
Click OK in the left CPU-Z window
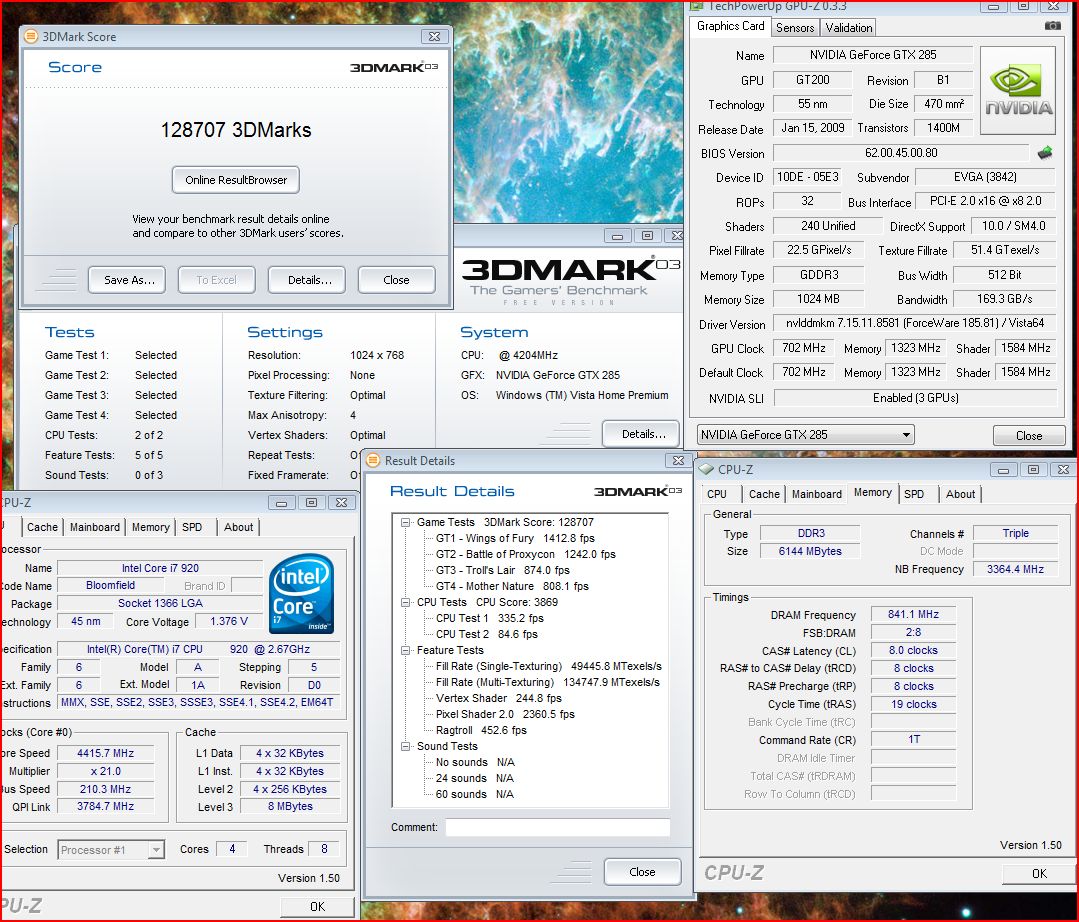[317, 906]
